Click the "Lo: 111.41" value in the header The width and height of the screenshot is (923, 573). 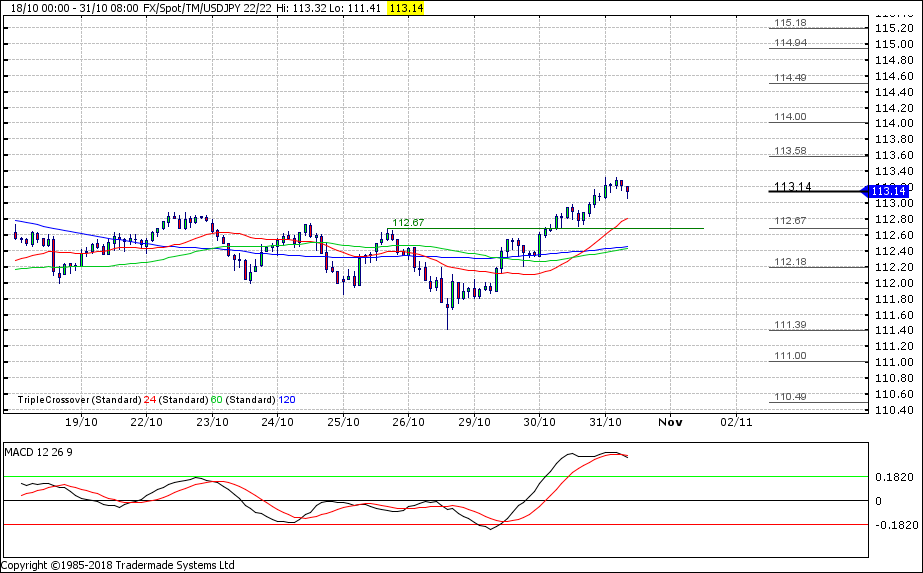click(356, 8)
